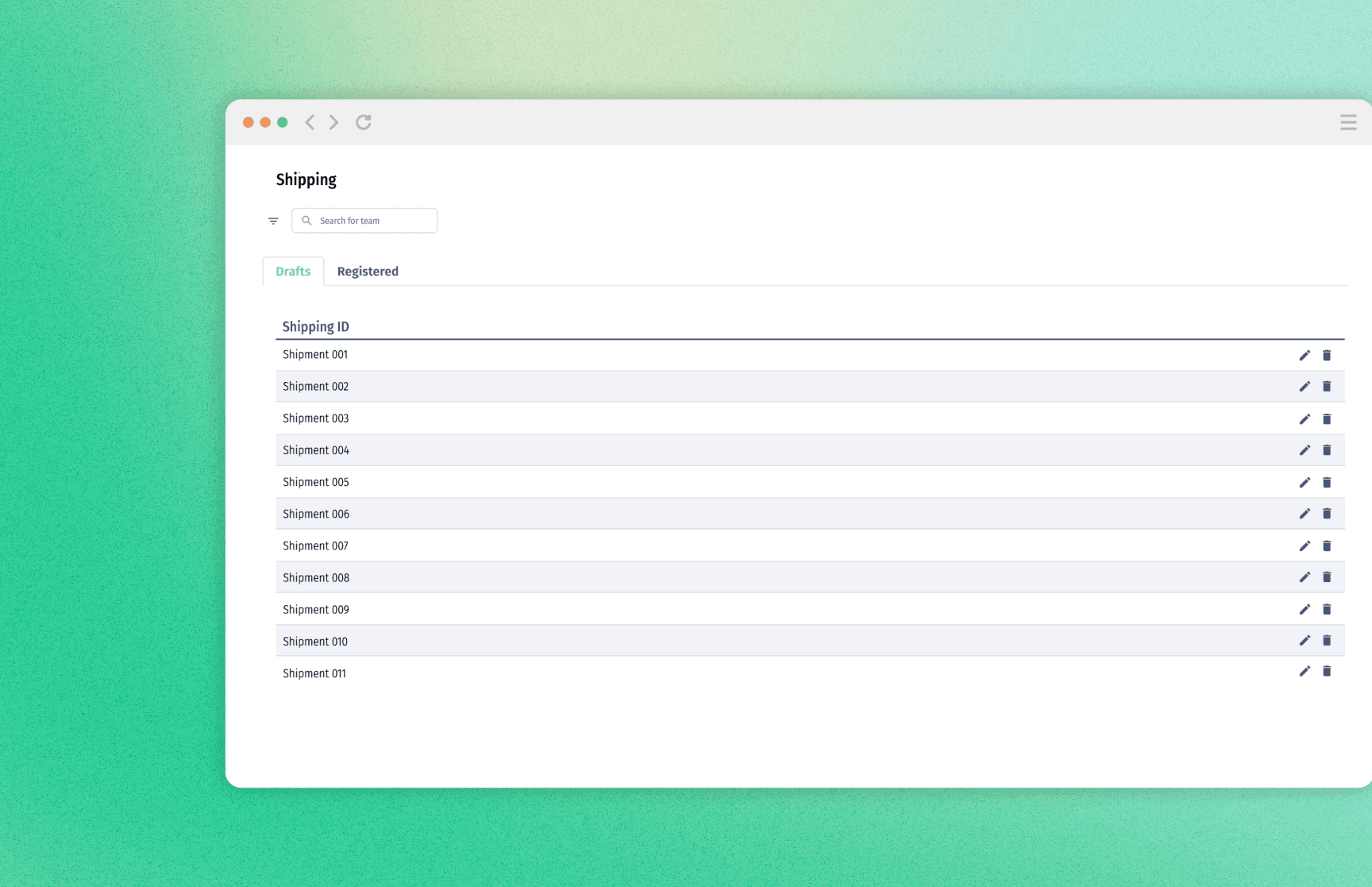1372x887 pixels.
Task: Edit Shipment 007 with pencil icon
Action: (x=1305, y=546)
